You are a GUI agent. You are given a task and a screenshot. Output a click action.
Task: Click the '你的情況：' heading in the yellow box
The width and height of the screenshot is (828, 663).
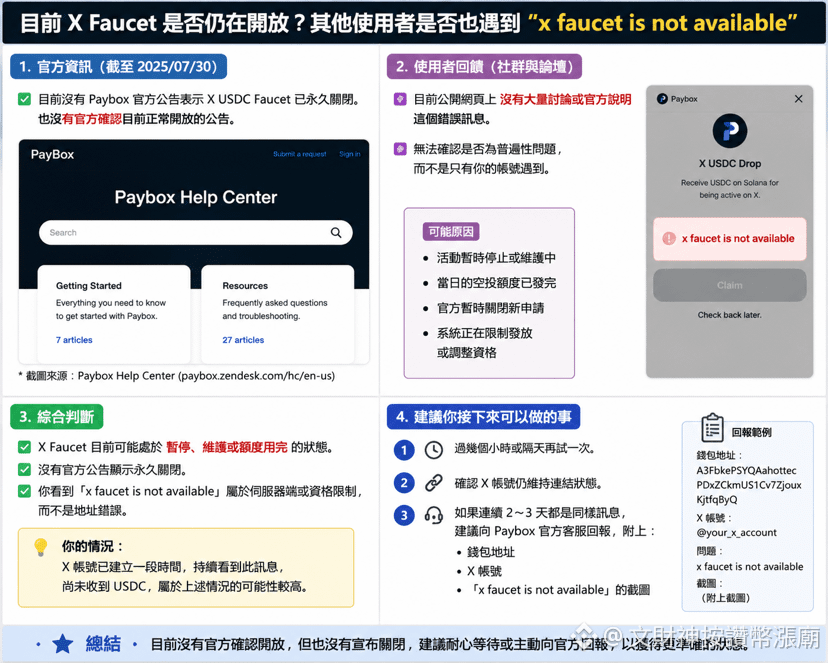(x=93, y=546)
